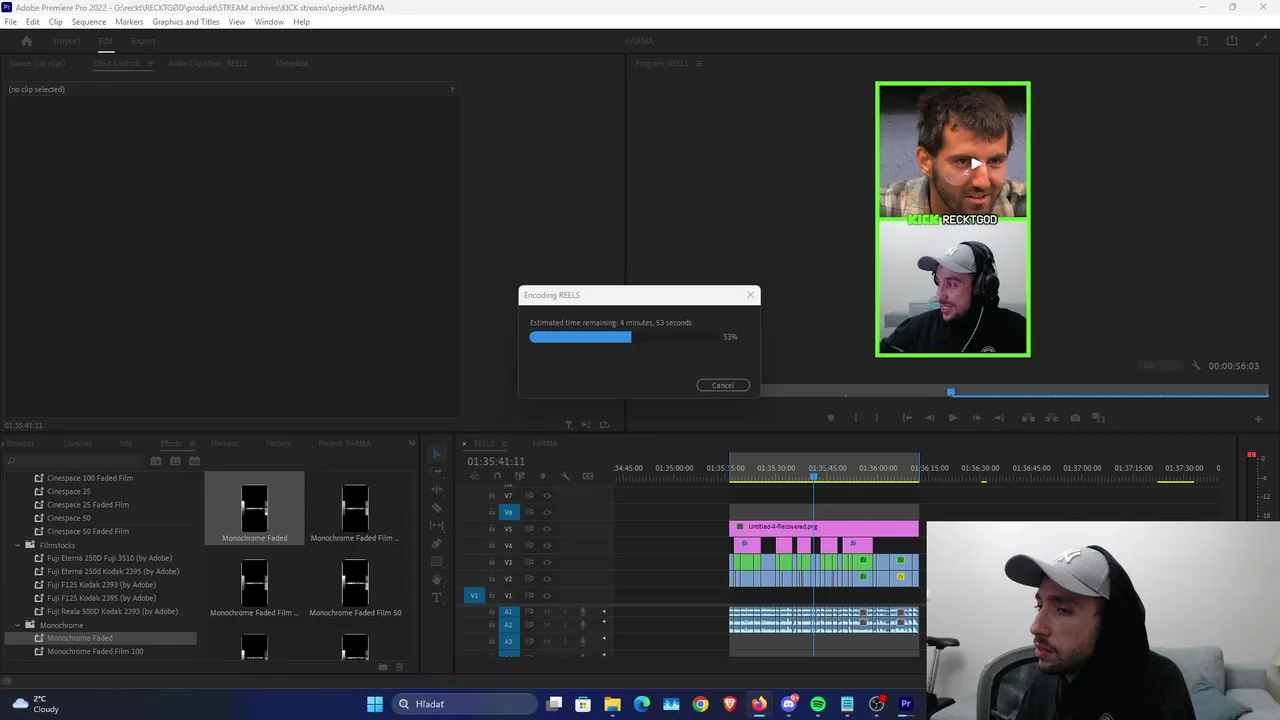Screen dimensions: 1280x720
Task: Click the closed captions CC icon in timeline
Action: [x=588, y=476]
